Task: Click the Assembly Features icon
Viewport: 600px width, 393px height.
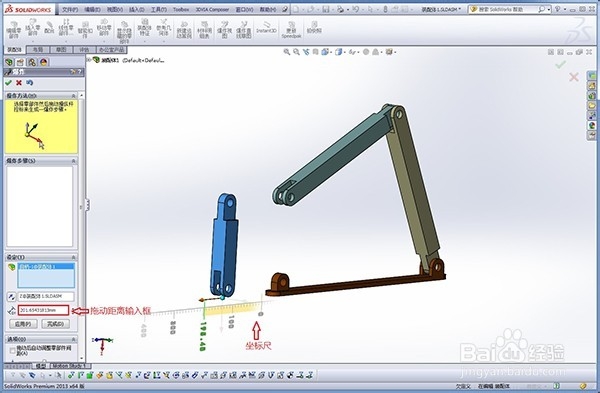Action: [x=144, y=28]
